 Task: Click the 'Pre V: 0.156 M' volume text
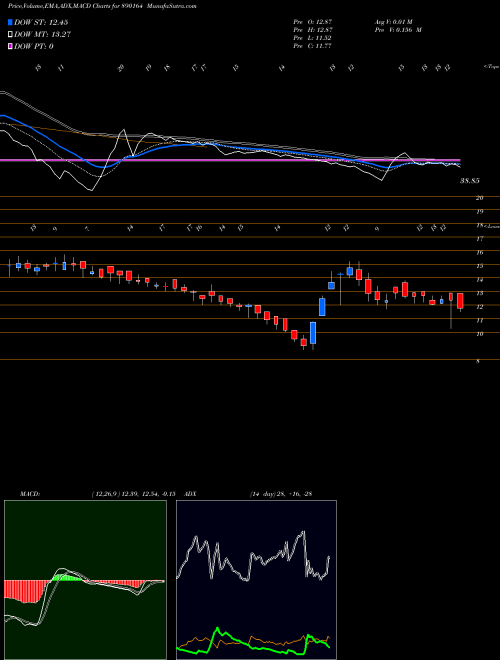399,30
